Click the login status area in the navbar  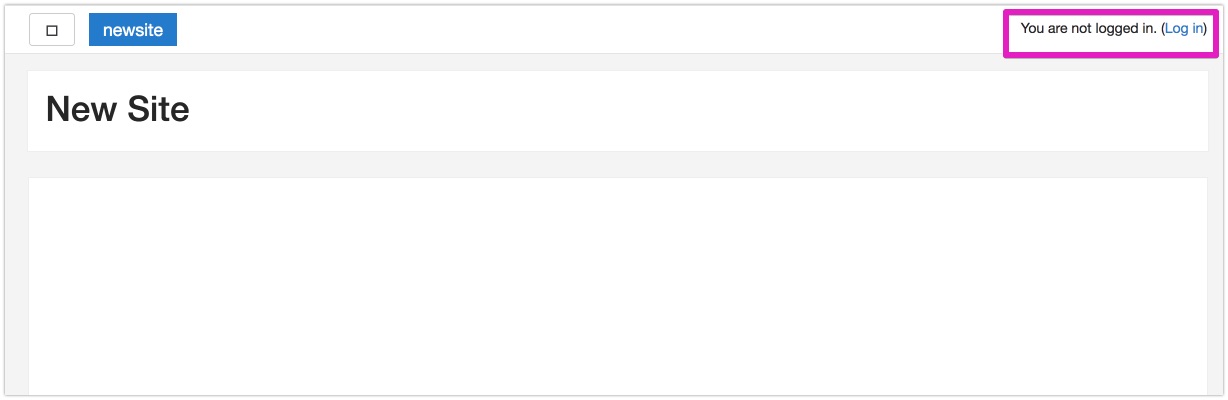tap(1113, 29)
